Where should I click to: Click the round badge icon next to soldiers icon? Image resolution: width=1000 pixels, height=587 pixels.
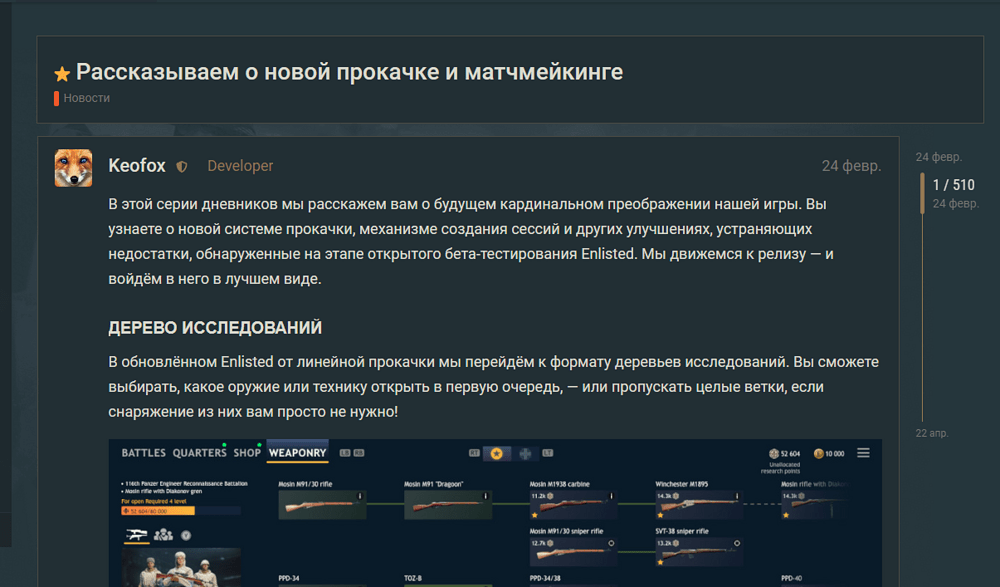186,536
